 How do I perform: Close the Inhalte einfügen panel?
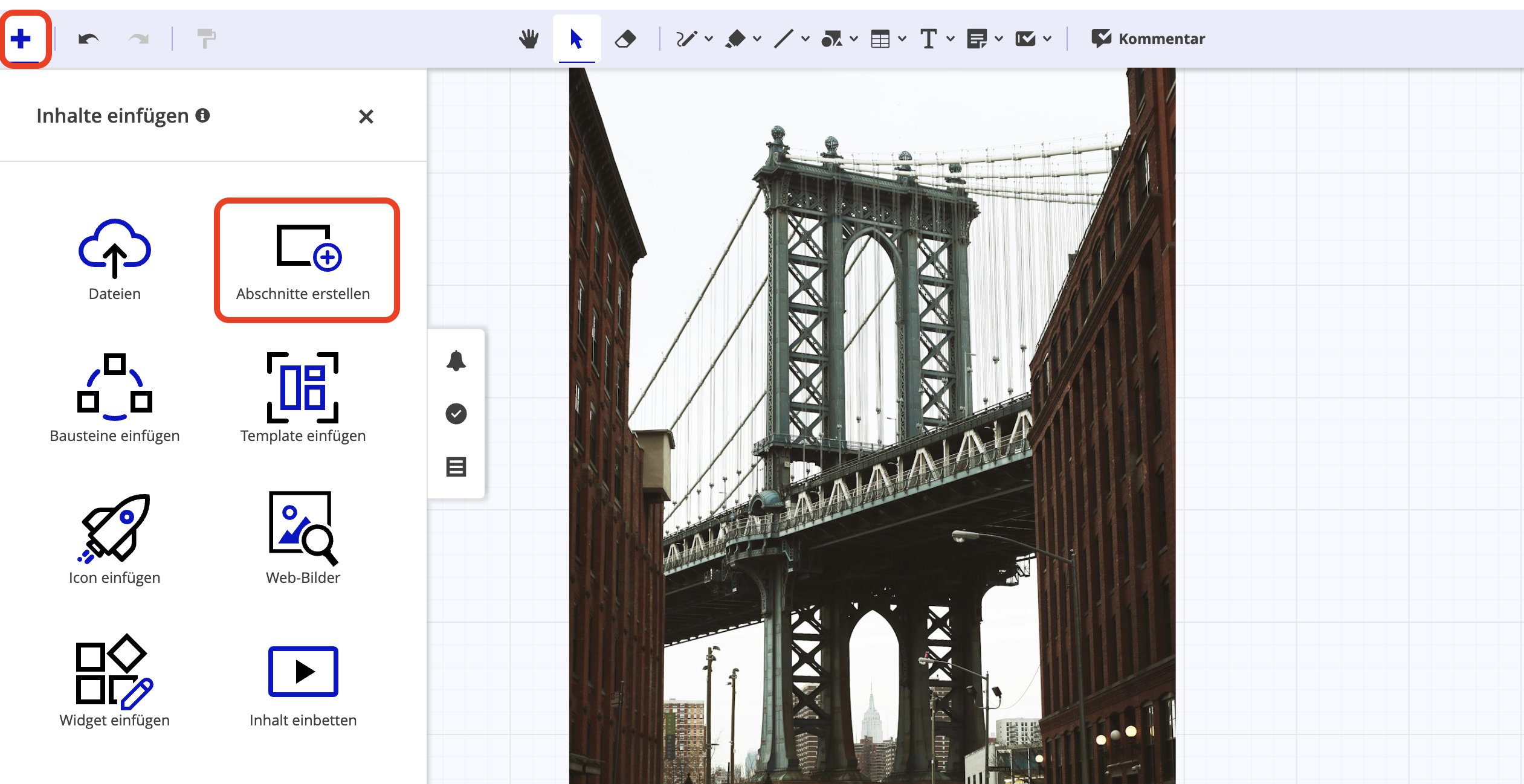click(366, 117)
